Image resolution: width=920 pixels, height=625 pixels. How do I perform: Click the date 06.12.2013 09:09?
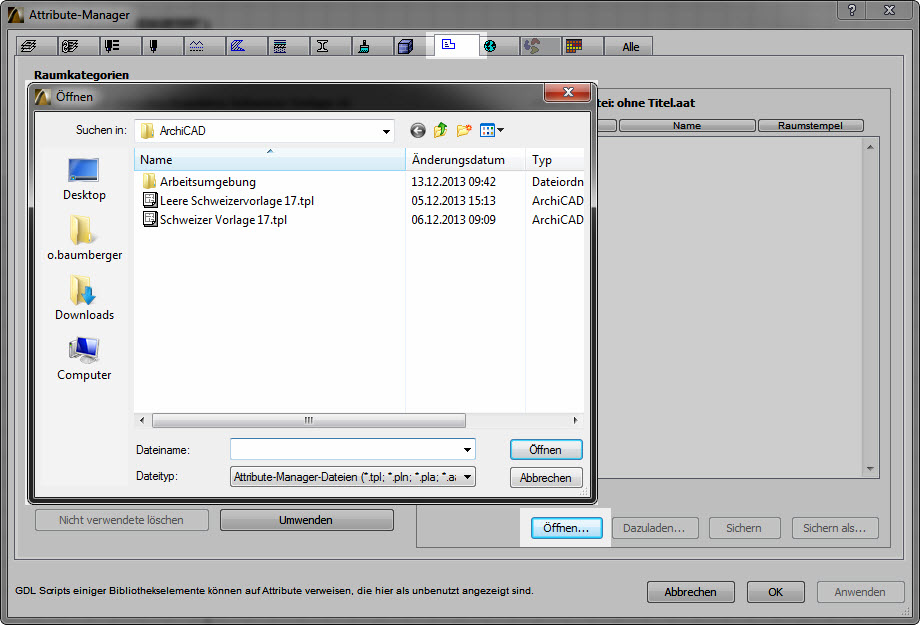454,219
